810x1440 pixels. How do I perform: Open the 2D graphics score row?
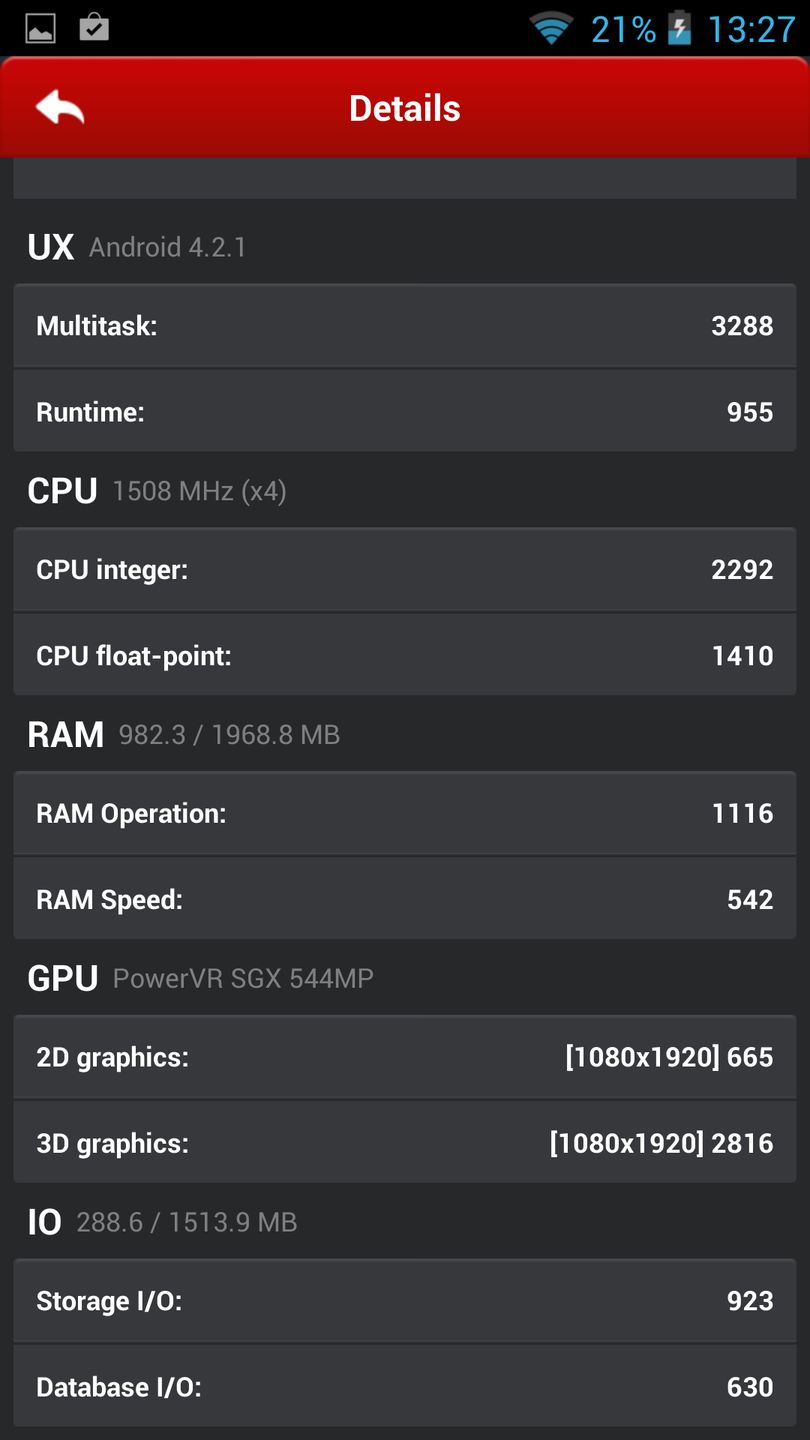(x=404, y=1058)
